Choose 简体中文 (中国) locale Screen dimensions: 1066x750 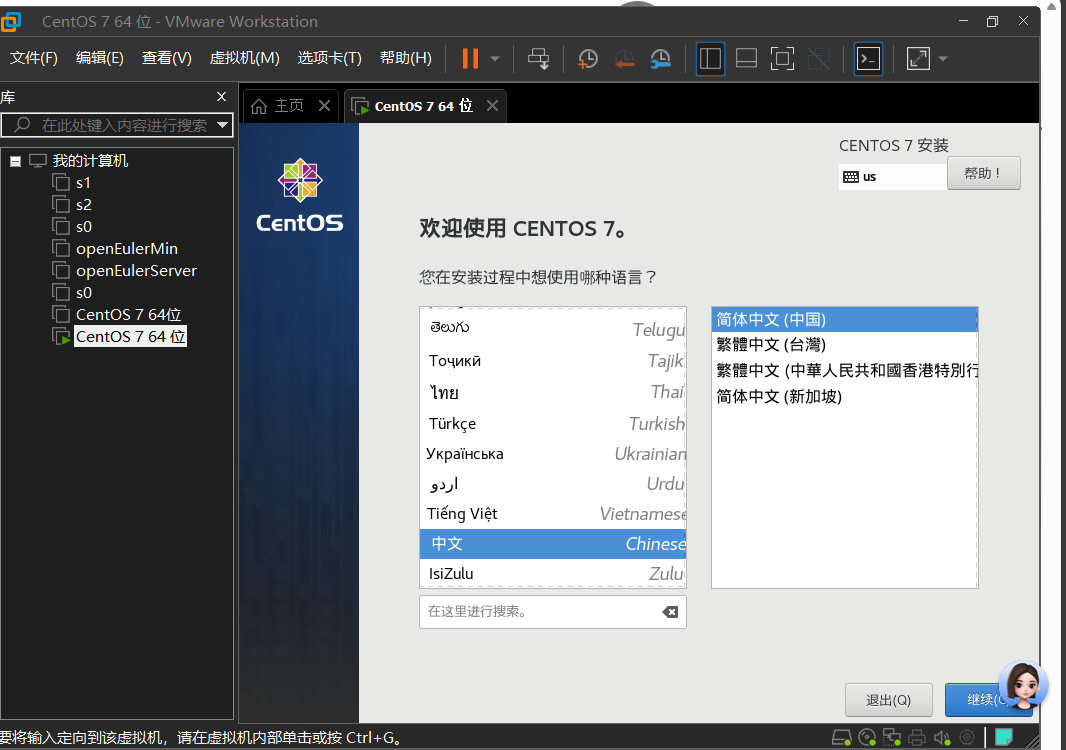844,320
